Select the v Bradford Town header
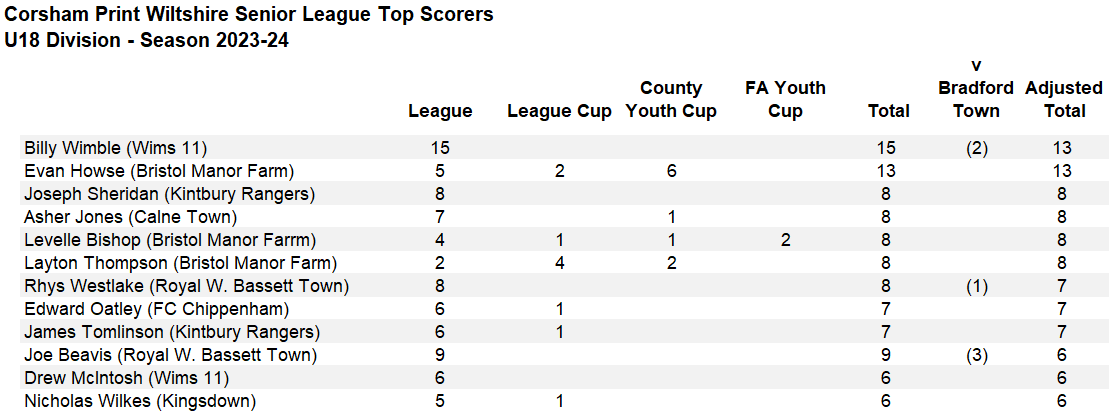The width and height of the screenshot is (1109, 412). pos(976,88)
